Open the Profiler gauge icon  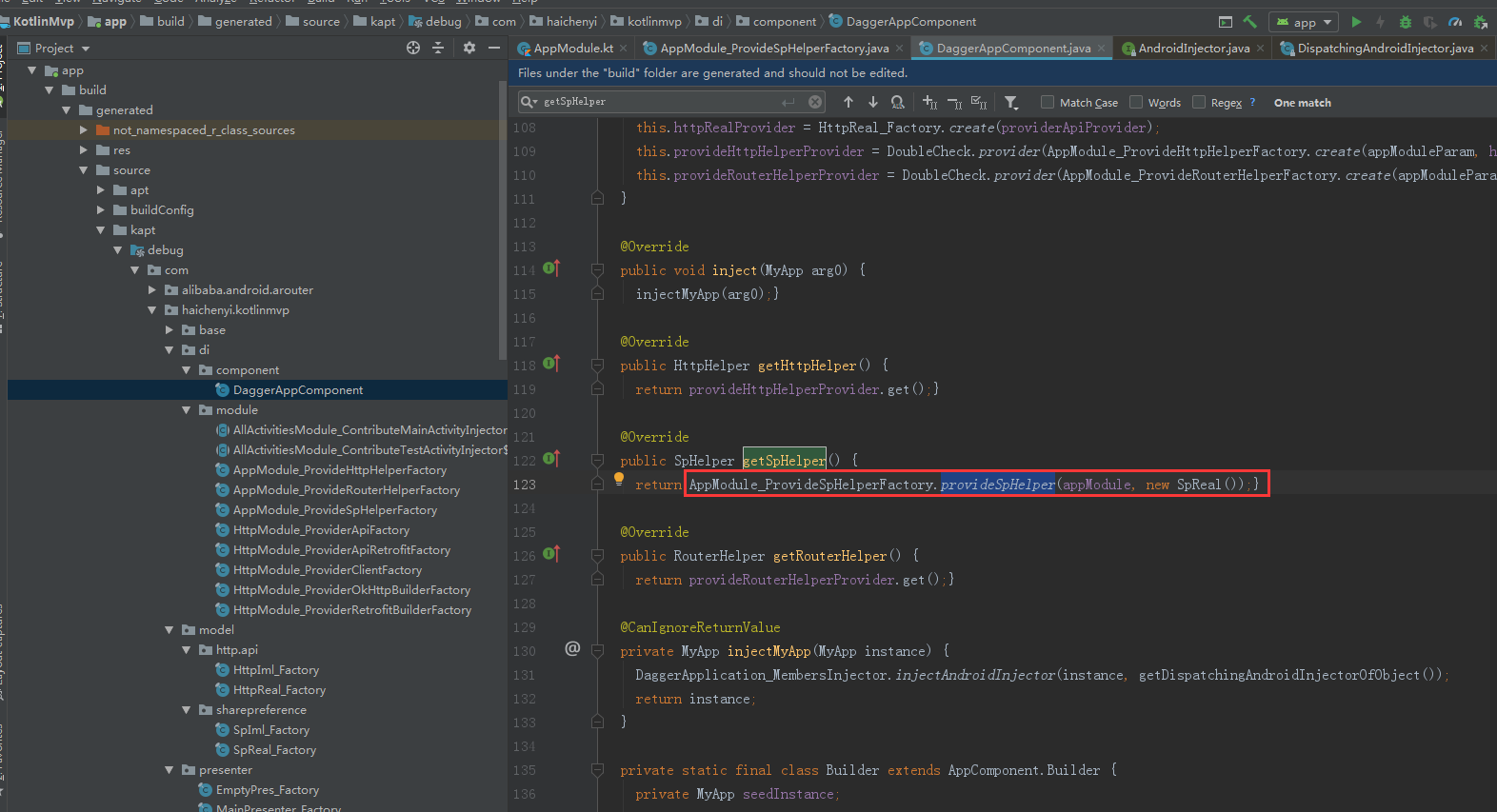point(1455,21)
